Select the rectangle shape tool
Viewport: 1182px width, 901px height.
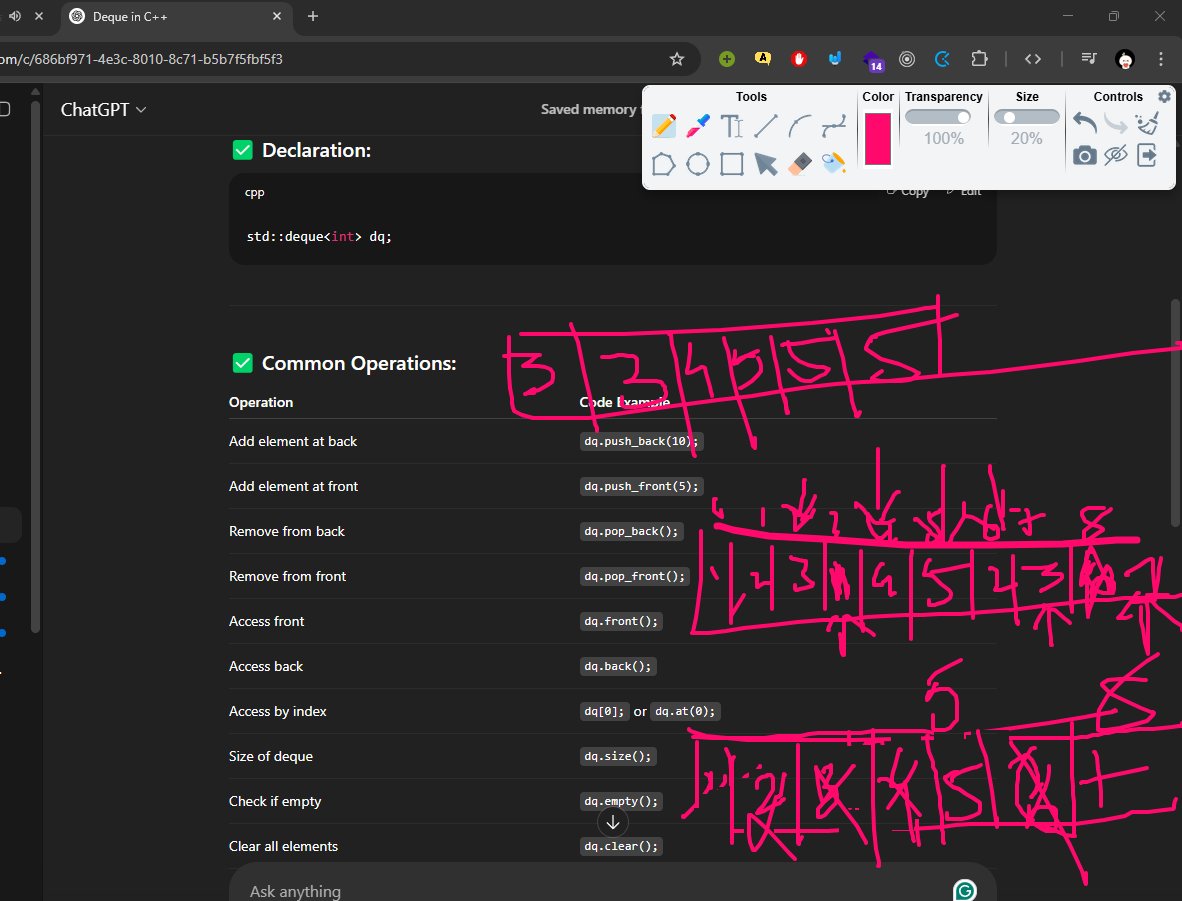tap(731, 164)
